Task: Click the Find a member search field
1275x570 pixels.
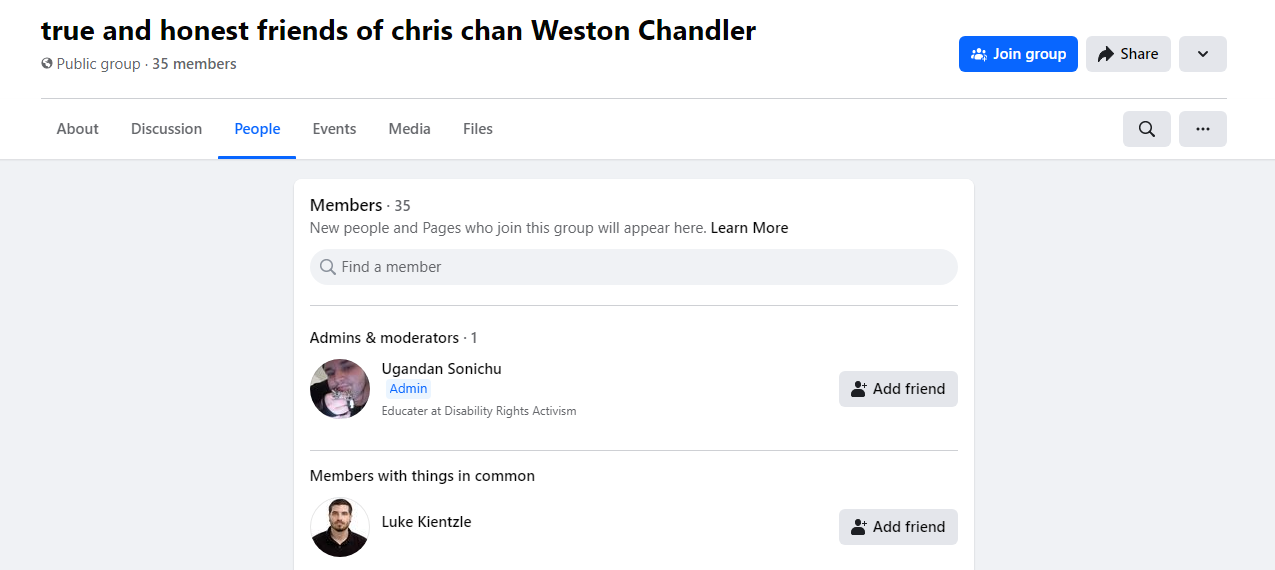Action: (x=634, y=267)
